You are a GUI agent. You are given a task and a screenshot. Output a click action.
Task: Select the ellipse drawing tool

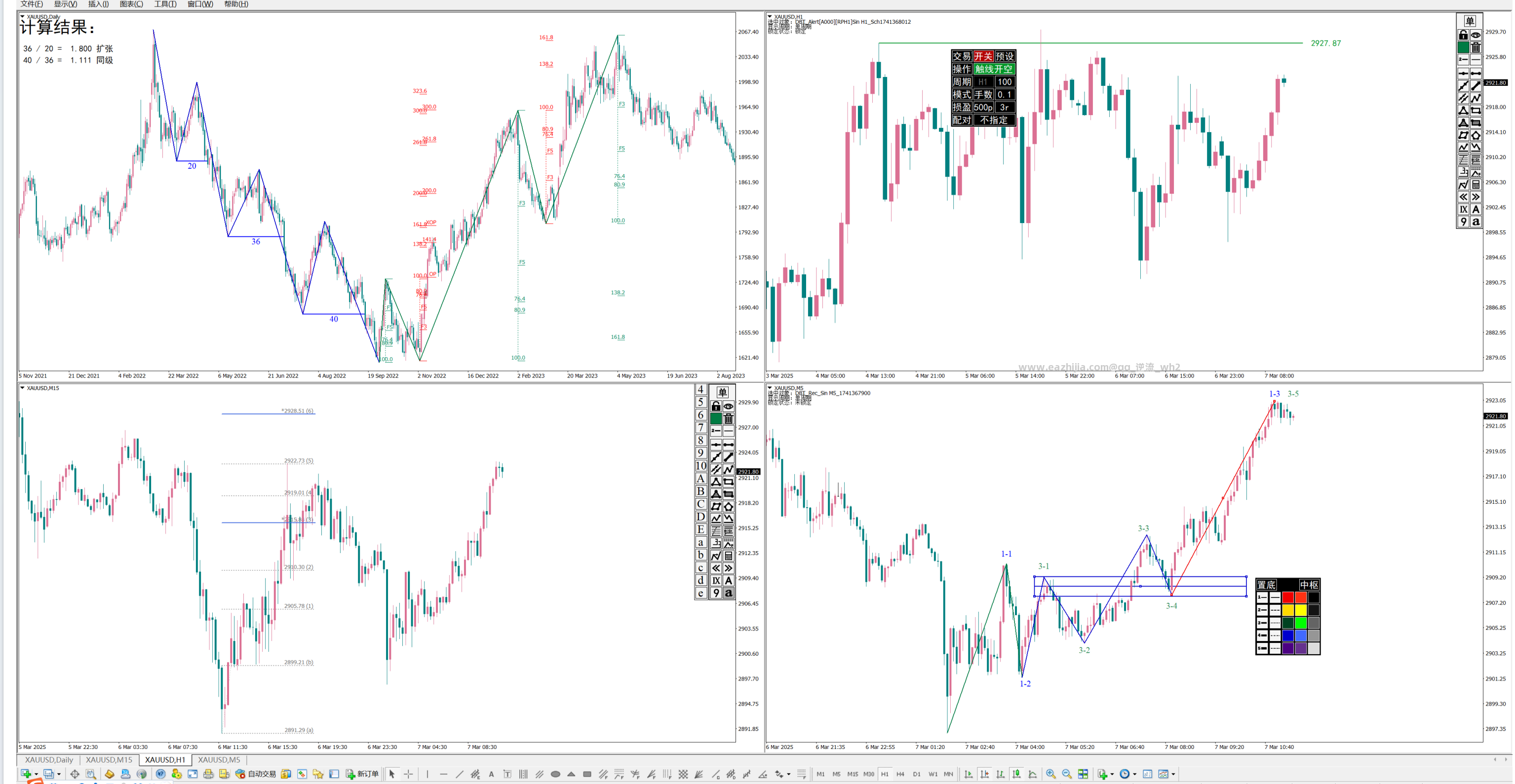point(555,774)
